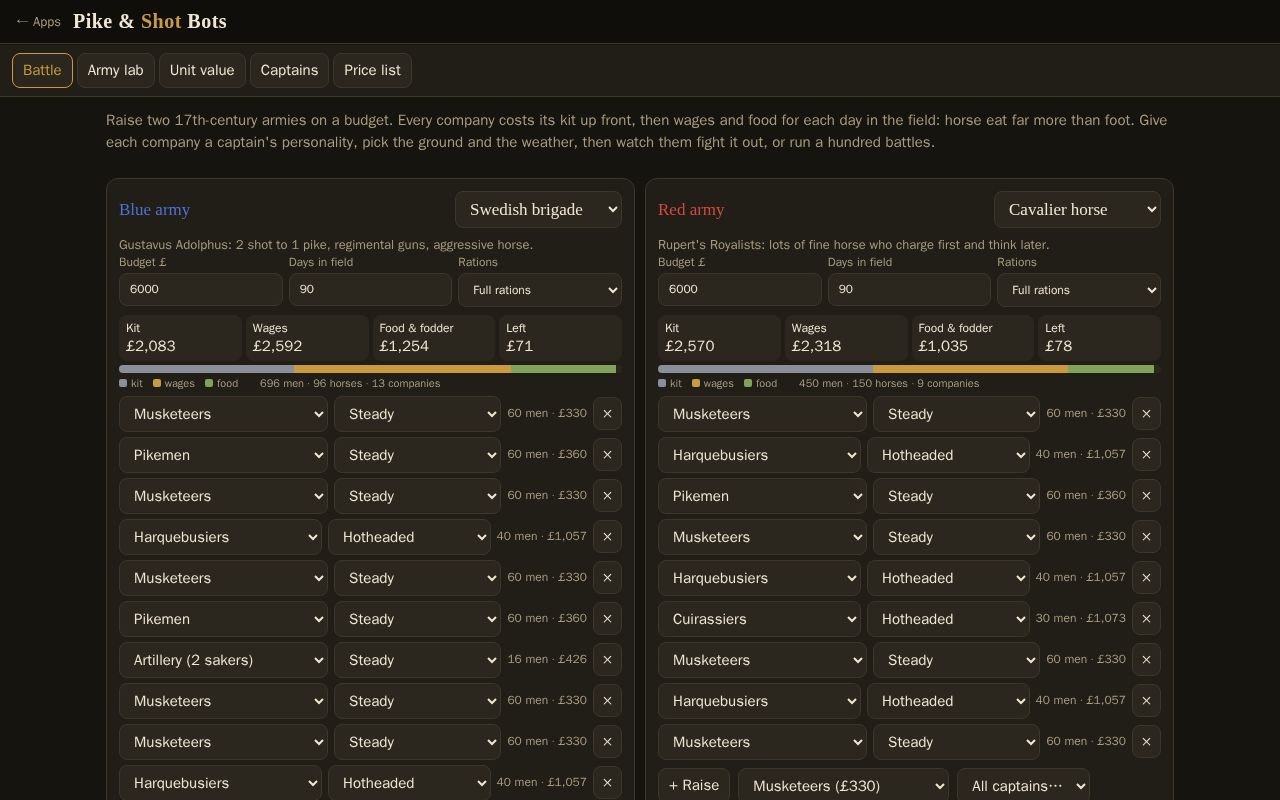
Task: Remove Blue army's first Pikemen company
Action: click(x=607, y=455)
